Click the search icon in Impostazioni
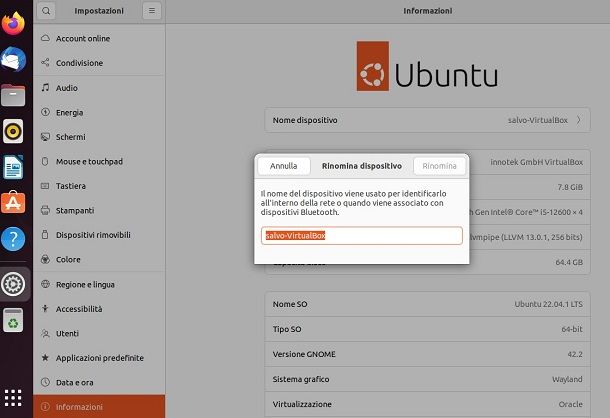 point(46,11)
